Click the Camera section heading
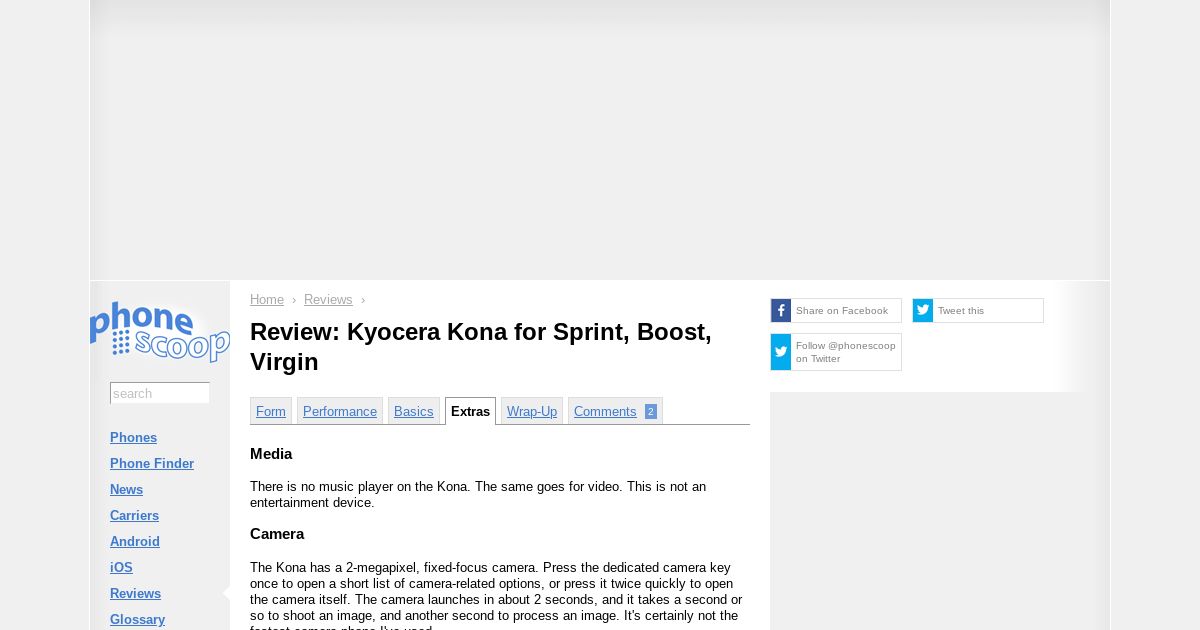The height and width of the screenshot is (630, 1200). 277,534
